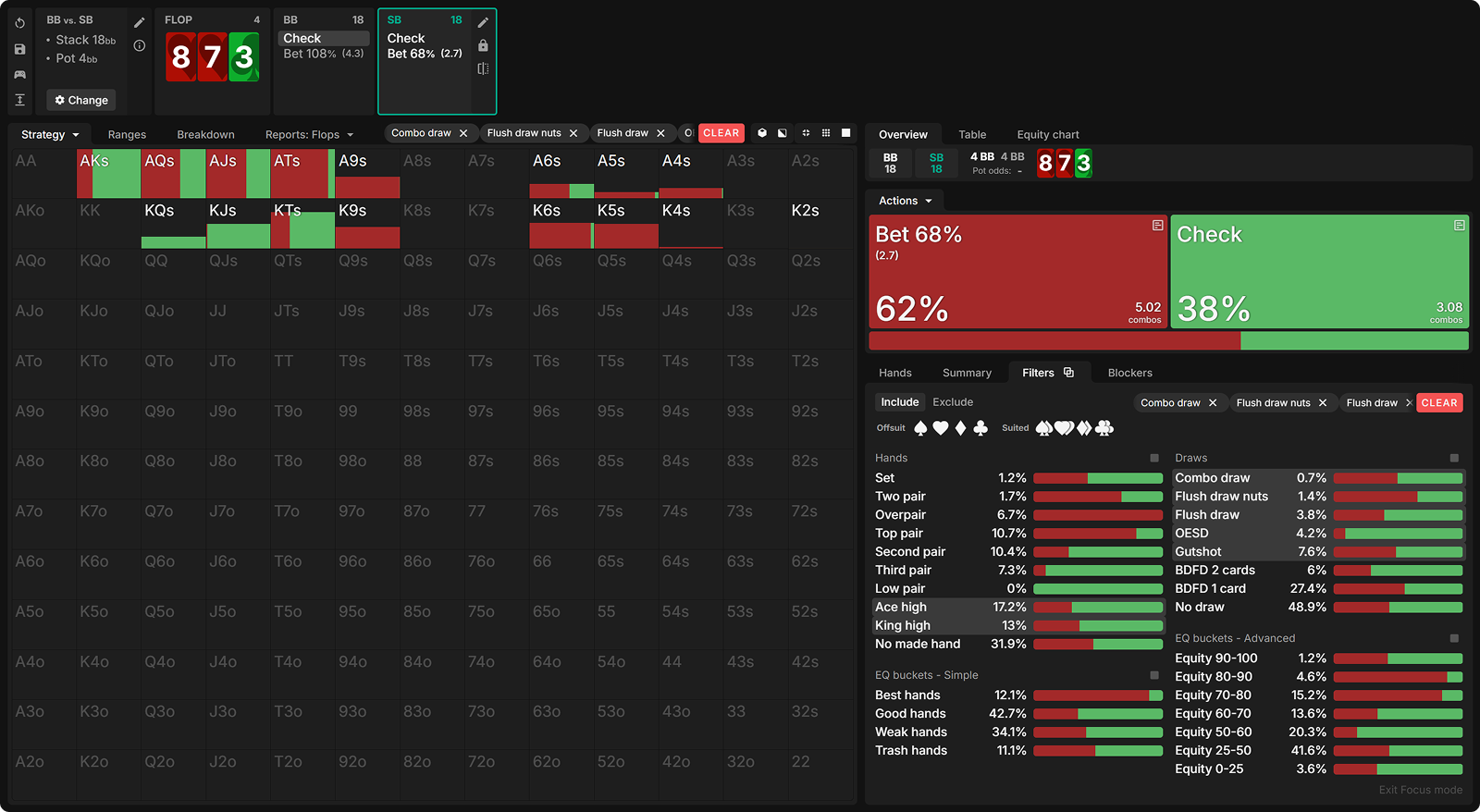Click the Change button
The image size is (1480, 812).
point(81,100)
